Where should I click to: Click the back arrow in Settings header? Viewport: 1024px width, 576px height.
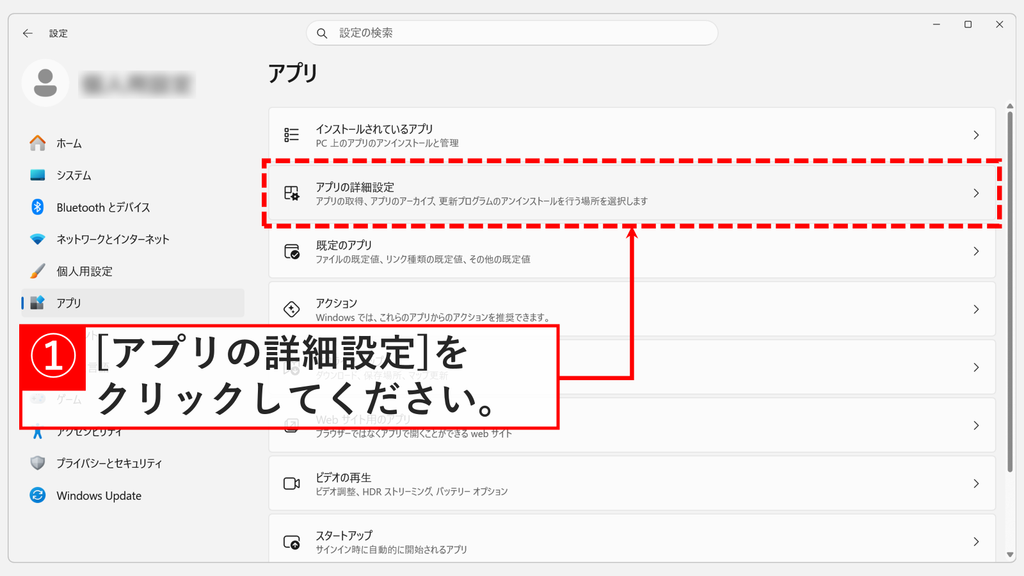click(x=27, y=33)
